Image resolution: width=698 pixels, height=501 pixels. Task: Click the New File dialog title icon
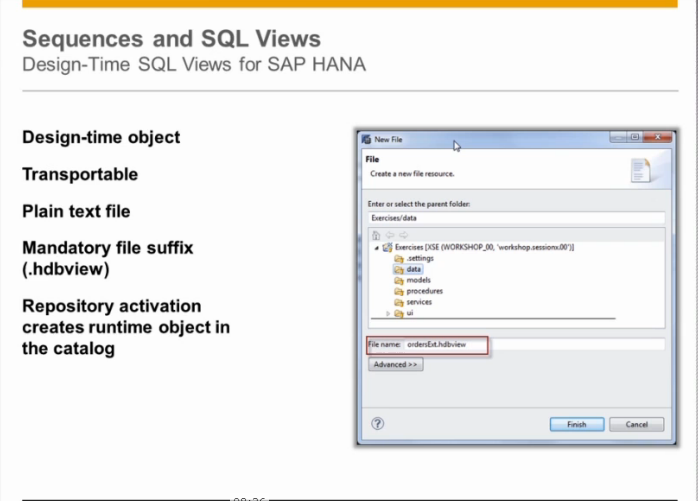[x=367, y=139]
